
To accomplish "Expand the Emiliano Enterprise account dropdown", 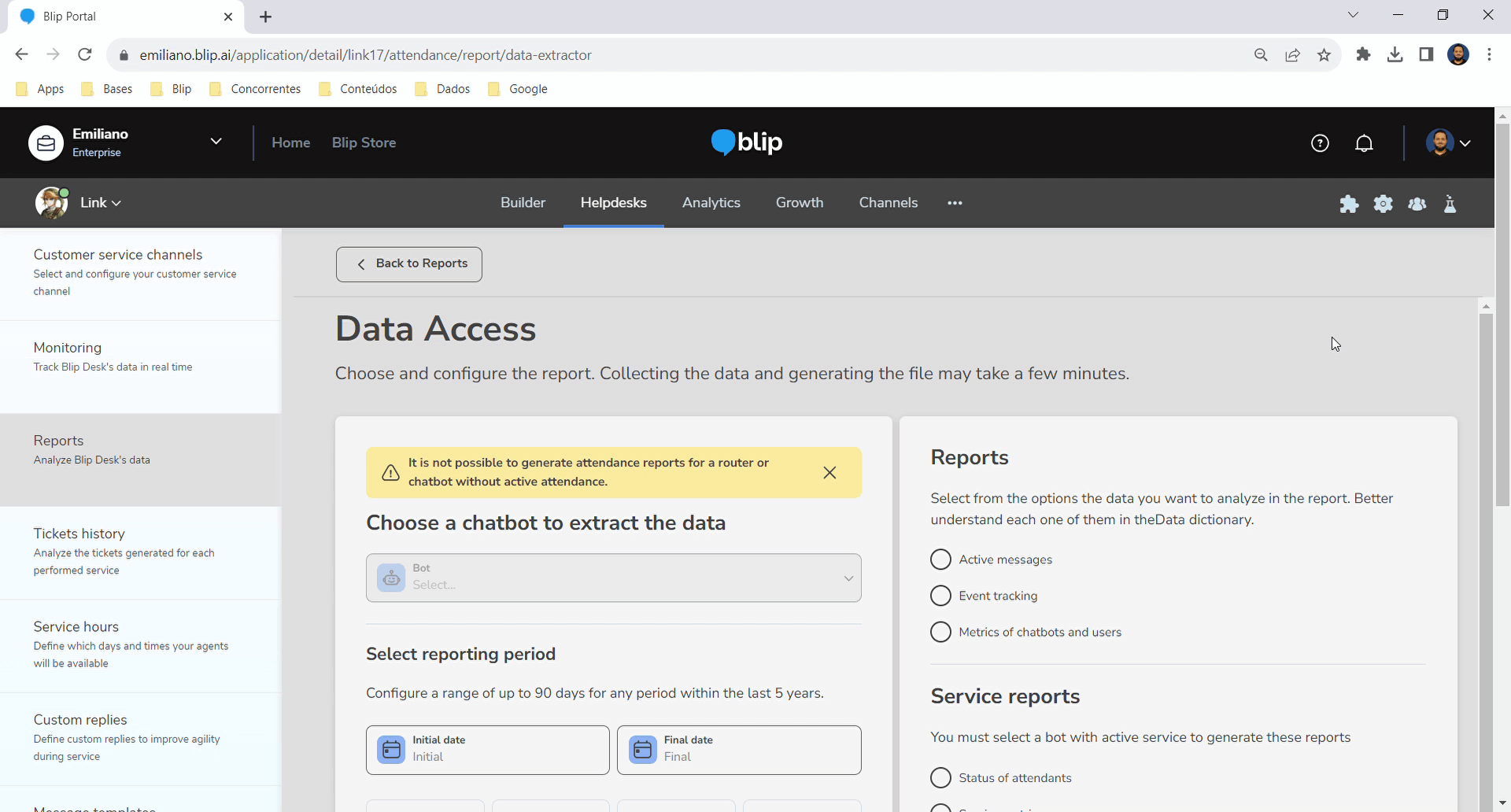I will (216, 142).
